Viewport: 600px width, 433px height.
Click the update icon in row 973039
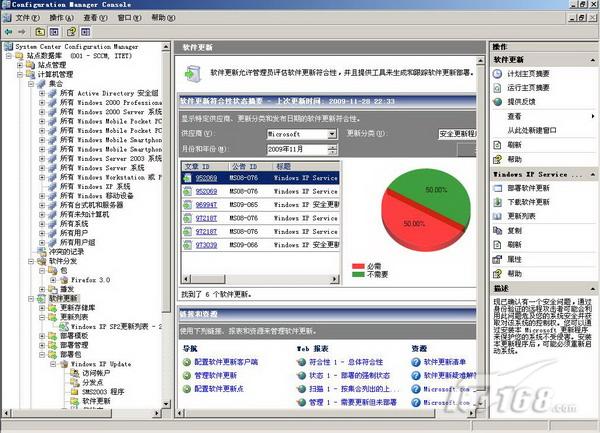pyautogui.click(x=187, y=245)
